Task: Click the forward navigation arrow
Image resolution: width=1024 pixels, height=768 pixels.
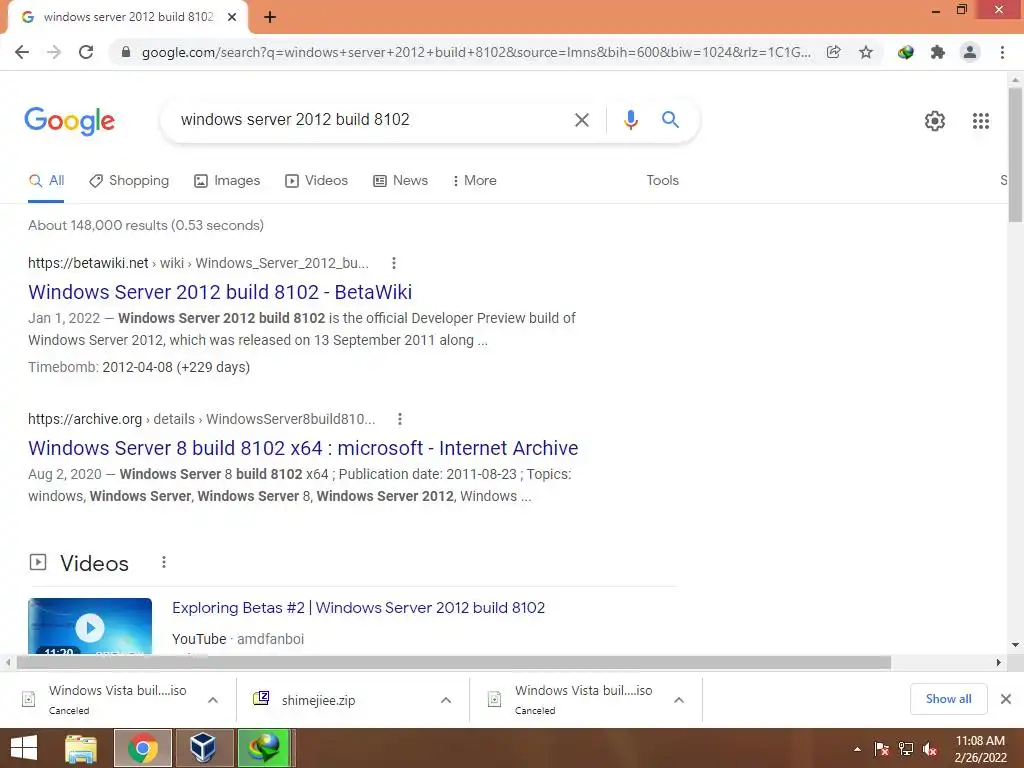Action: click(54, 52)
